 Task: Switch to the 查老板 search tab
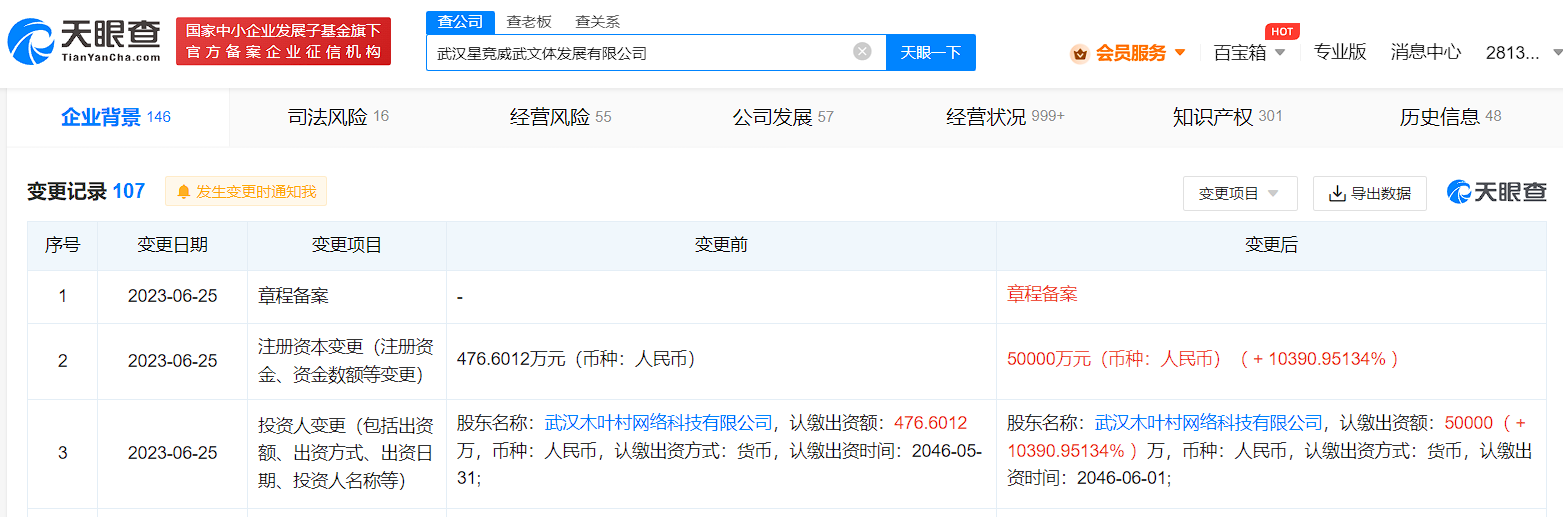click(x=529, y=22)
